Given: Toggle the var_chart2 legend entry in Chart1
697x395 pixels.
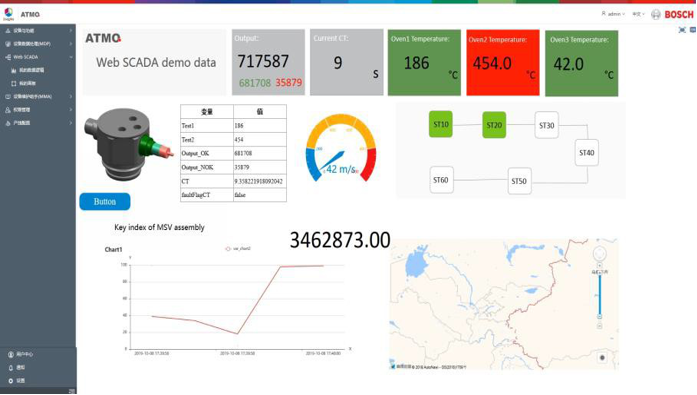Looking at the screenshot, I should coord(238,249).
